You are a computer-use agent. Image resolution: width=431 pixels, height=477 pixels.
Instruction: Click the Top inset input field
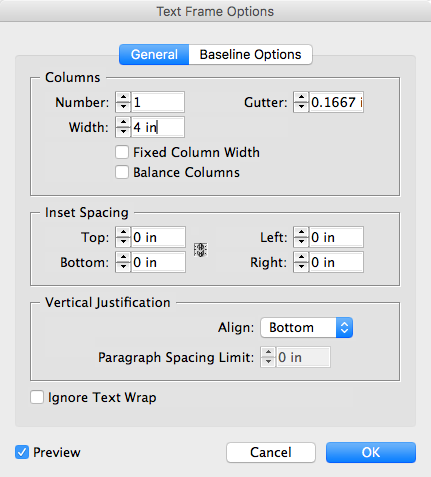click(x=158, y=237)
